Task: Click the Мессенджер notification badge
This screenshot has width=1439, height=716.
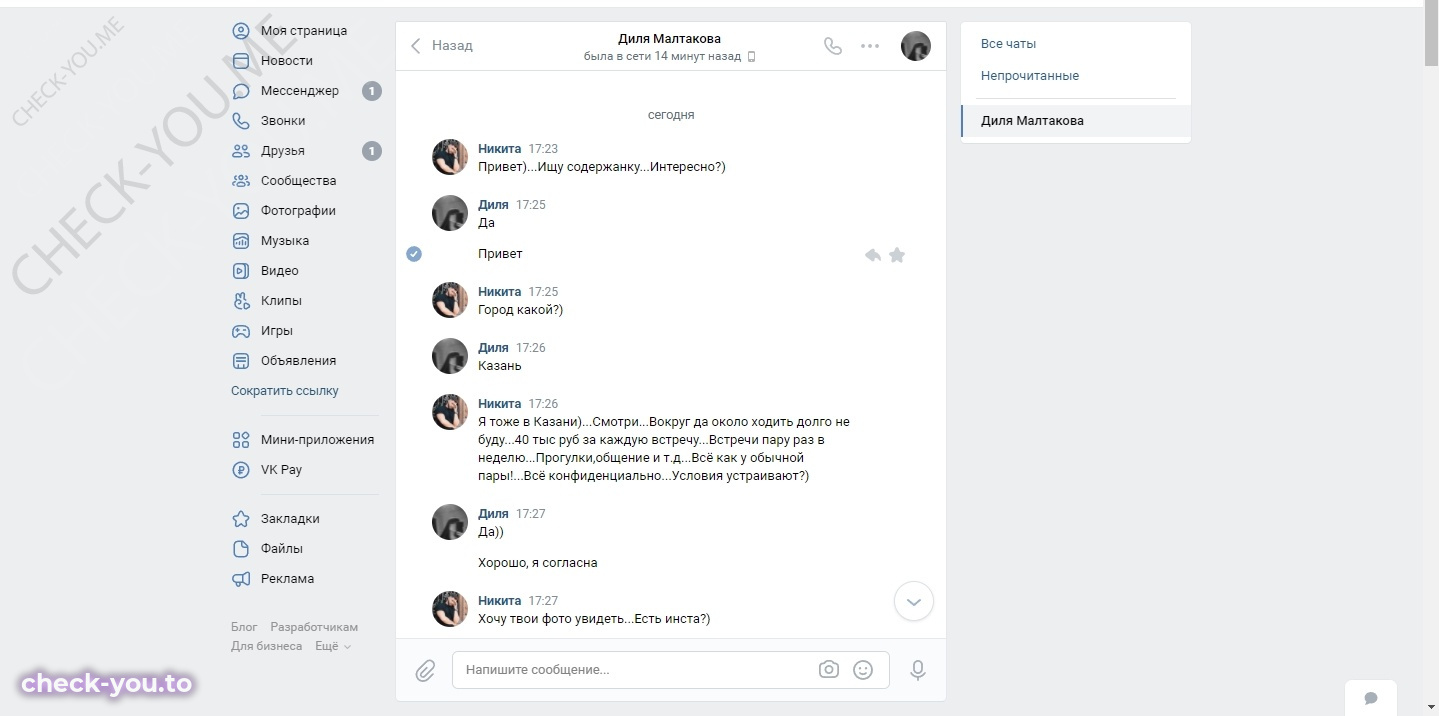Action: click(372, 91)
